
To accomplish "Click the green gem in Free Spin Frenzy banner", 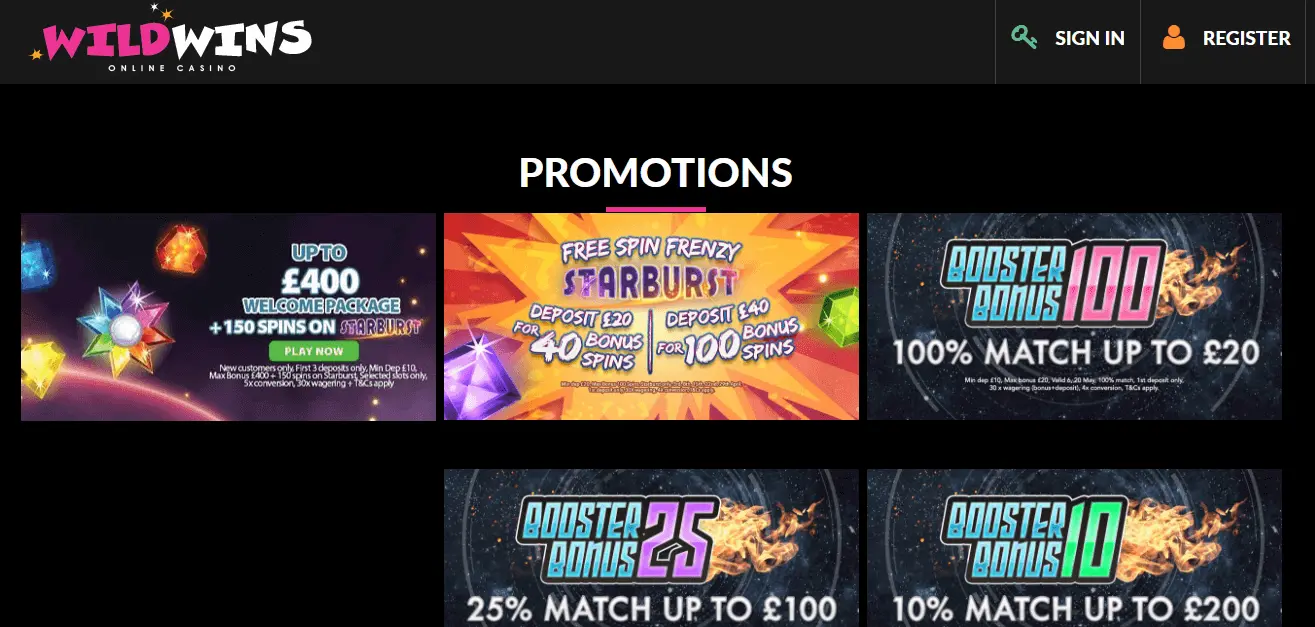I will point(838,317).
